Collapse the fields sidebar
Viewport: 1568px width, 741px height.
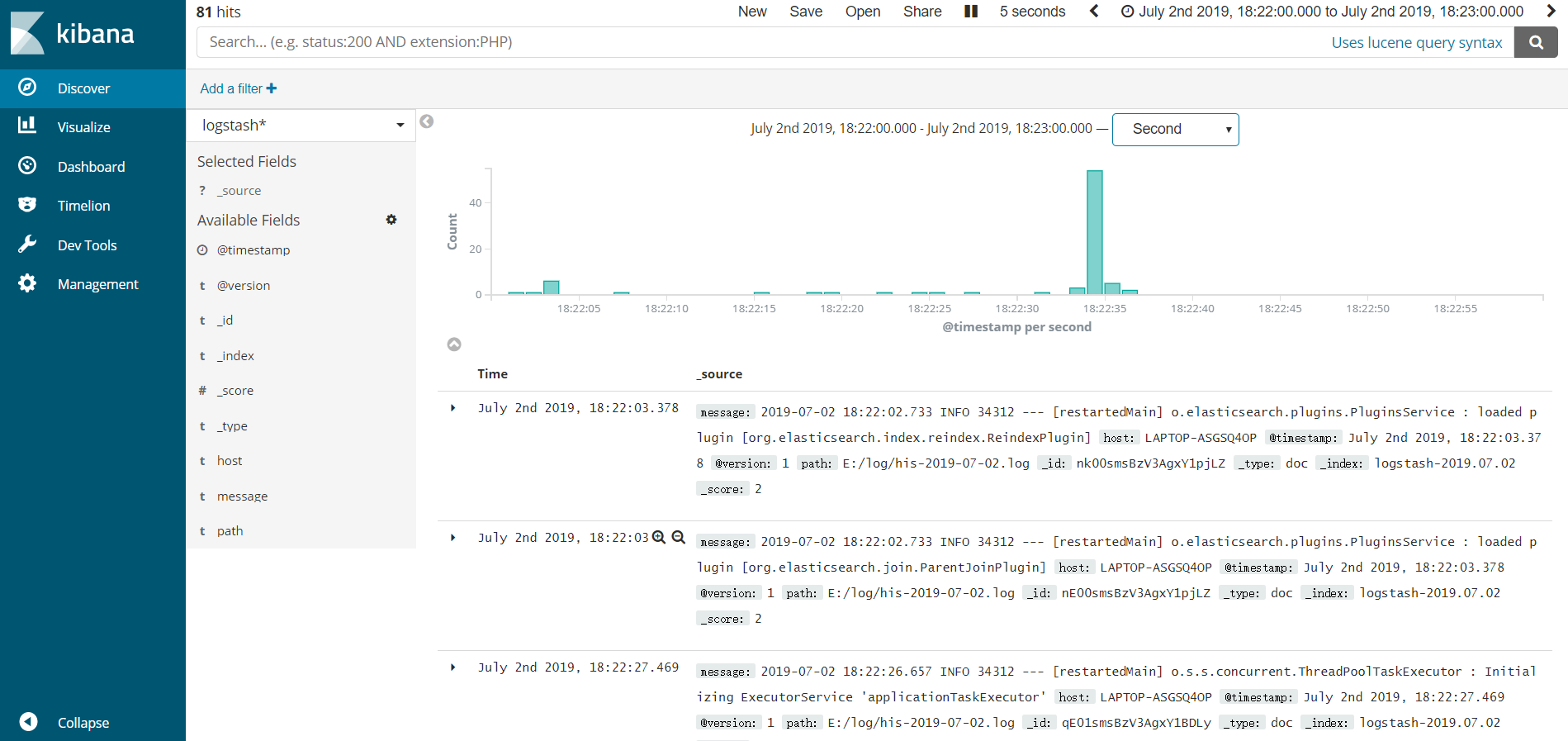427,121
